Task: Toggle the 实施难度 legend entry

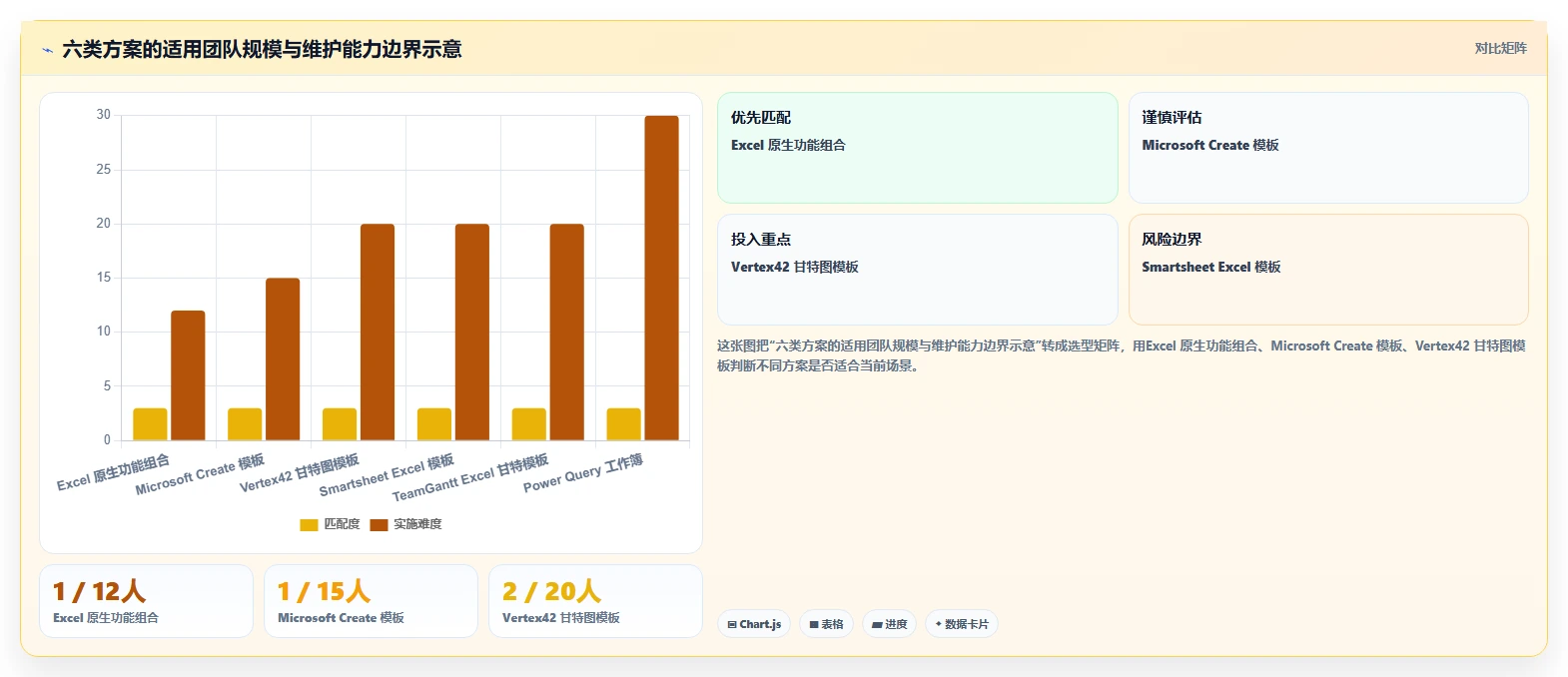Action: 405,524
